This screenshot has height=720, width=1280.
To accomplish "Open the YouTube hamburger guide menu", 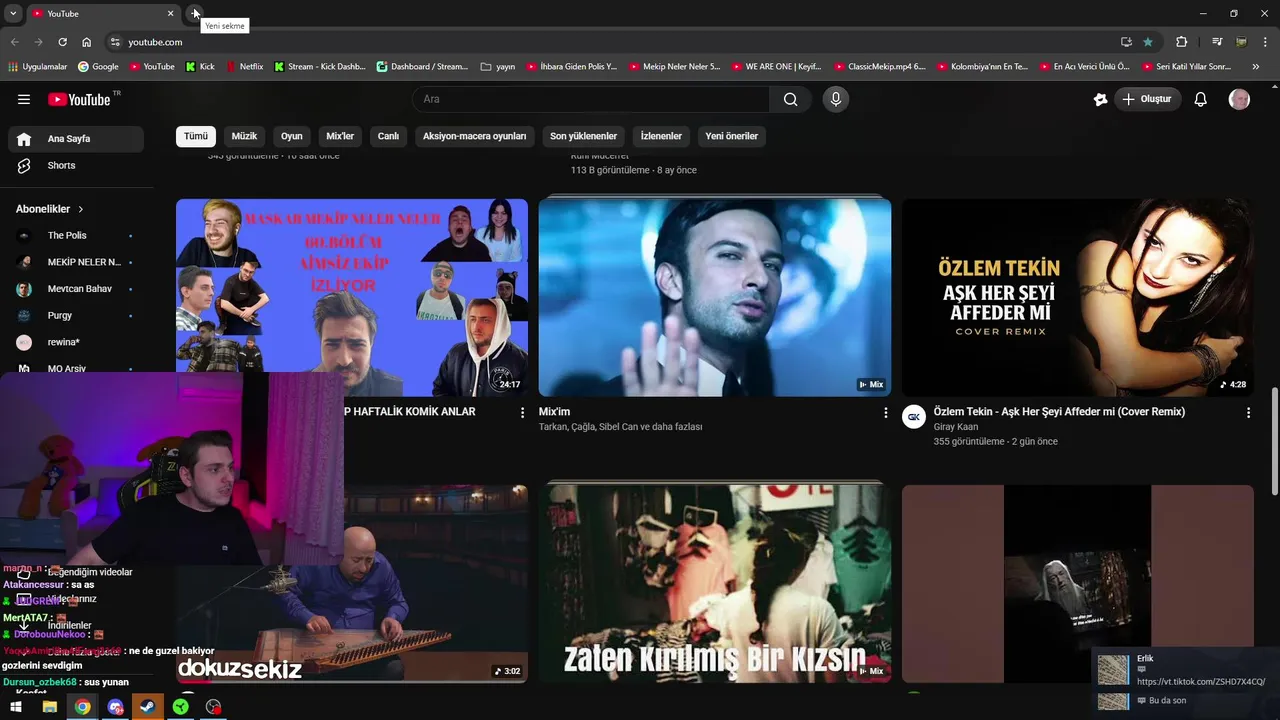I will point(24,99).
